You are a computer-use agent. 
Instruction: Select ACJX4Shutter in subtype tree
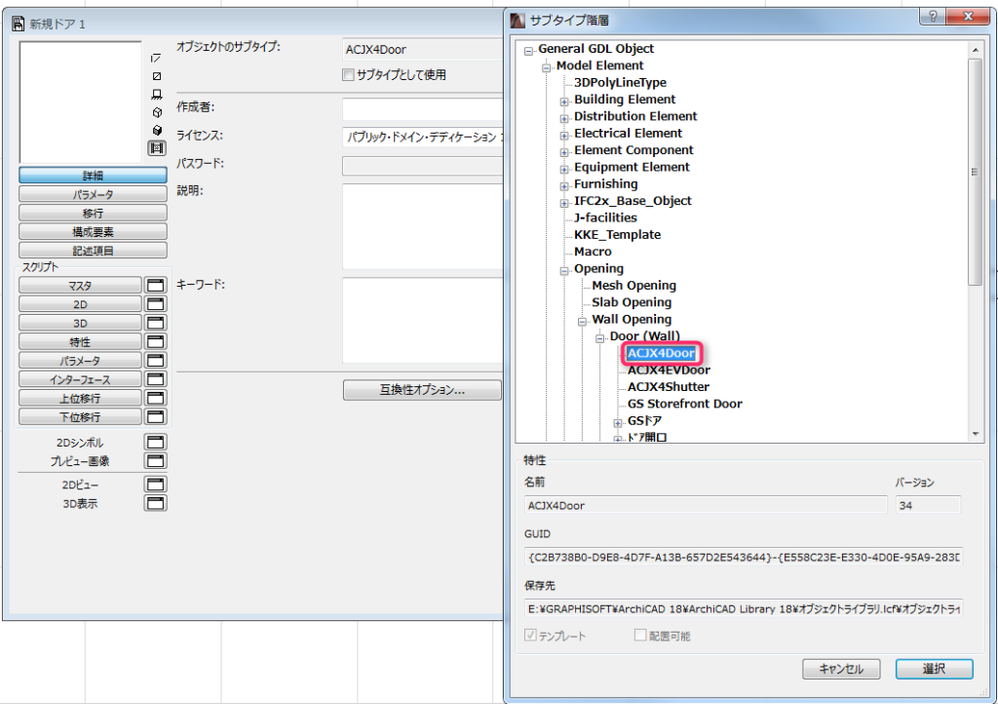pos(668,386)
